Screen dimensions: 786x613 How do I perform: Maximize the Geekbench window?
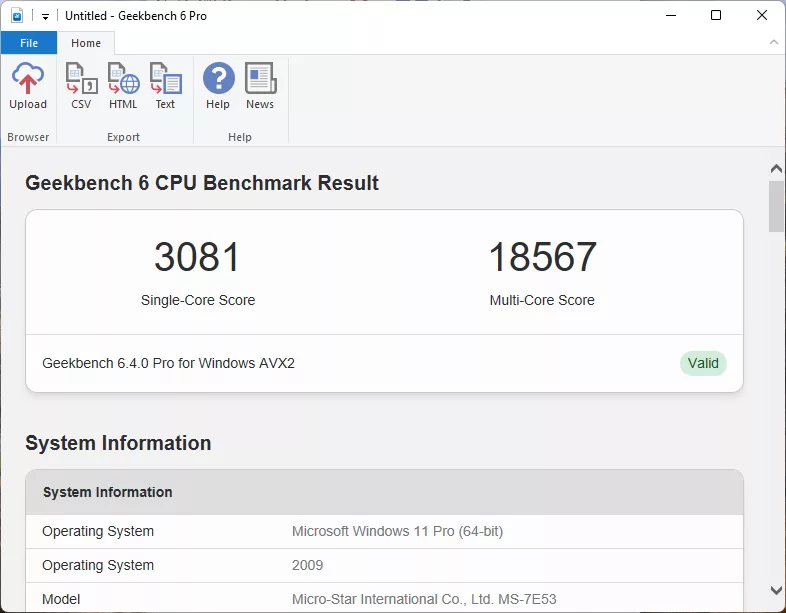coord(716,16)
